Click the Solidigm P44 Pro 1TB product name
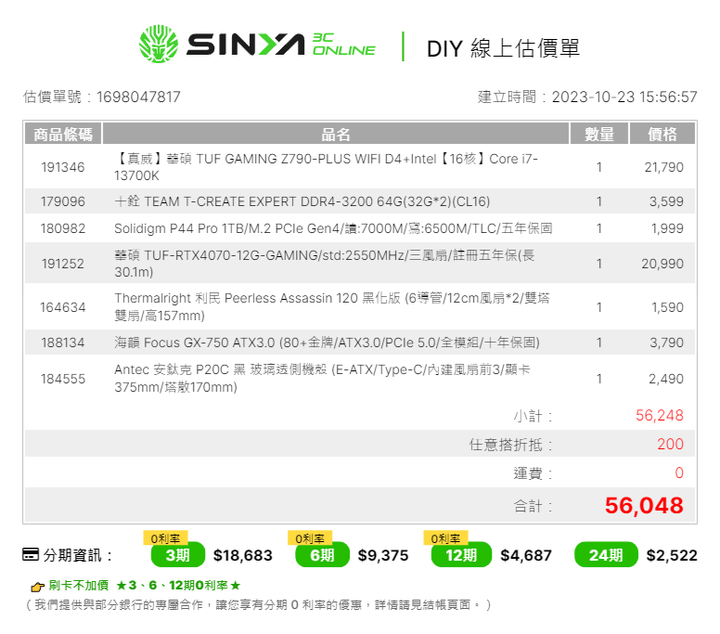720x634 pixels. click(x=333, y=228)
